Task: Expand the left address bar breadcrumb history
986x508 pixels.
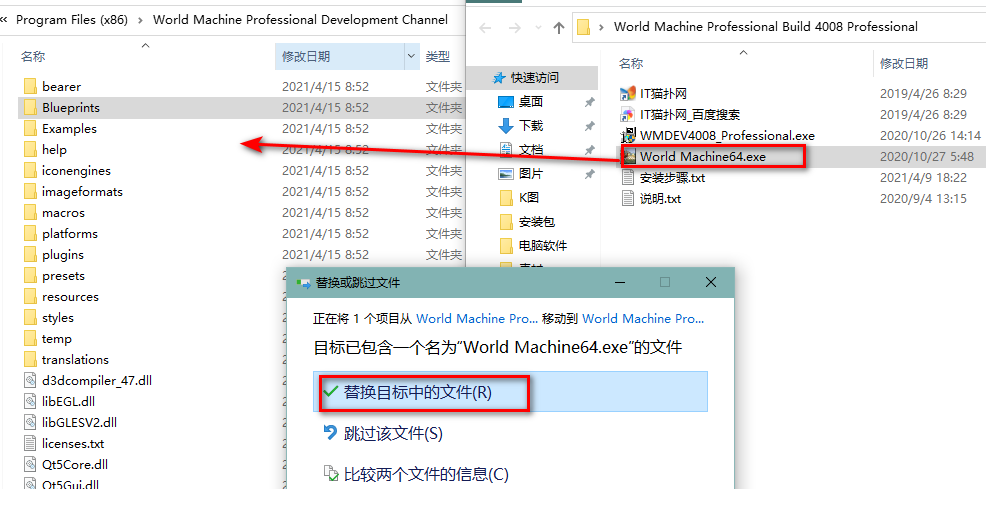Action: pyautogui.click(x=4, y=20)
